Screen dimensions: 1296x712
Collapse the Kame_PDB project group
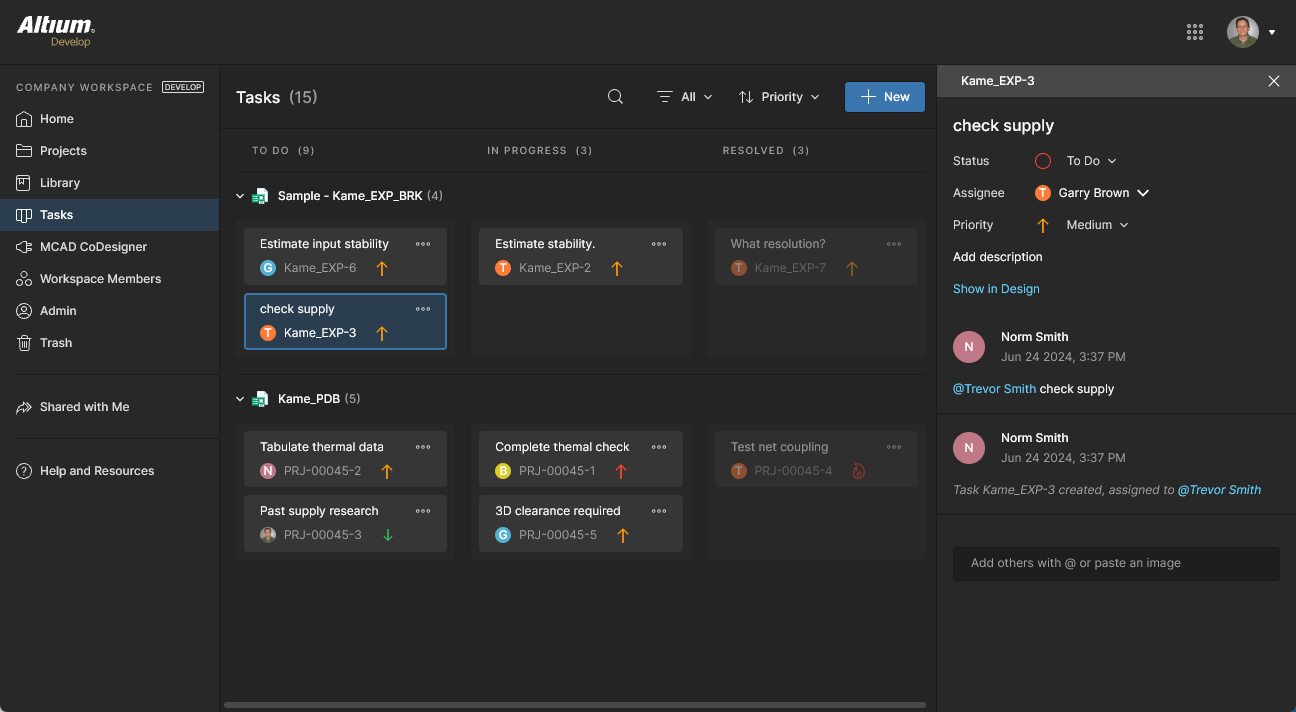(240, 400)
